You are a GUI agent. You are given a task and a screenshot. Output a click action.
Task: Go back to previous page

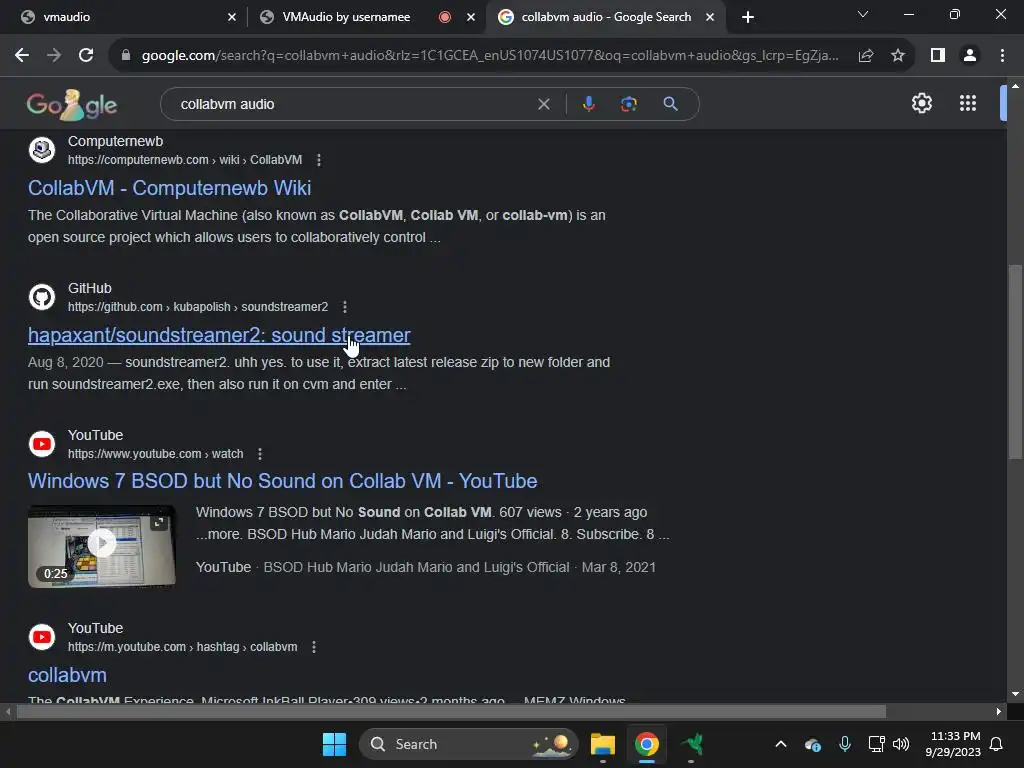tap(22, 56)
